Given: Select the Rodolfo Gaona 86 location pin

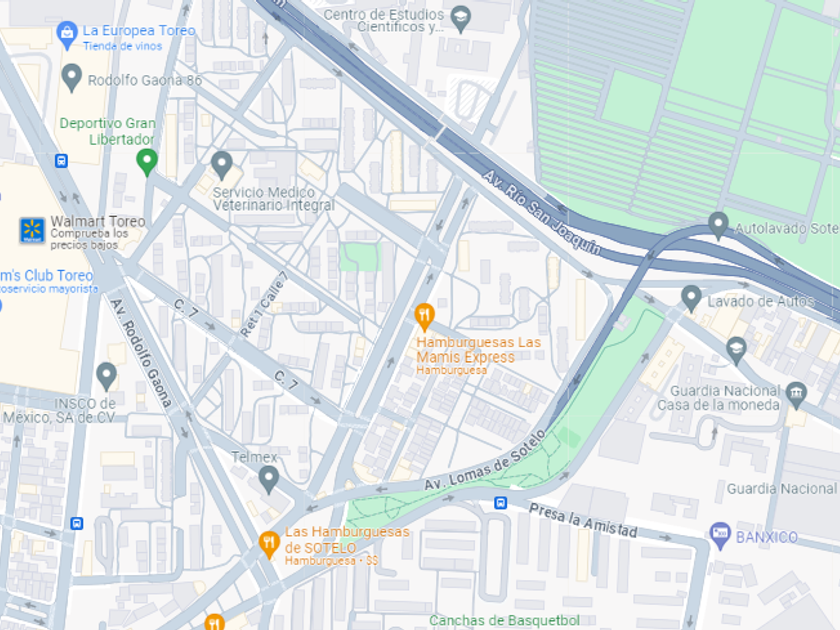Looking at the screenshot, I should pos(71,78).
